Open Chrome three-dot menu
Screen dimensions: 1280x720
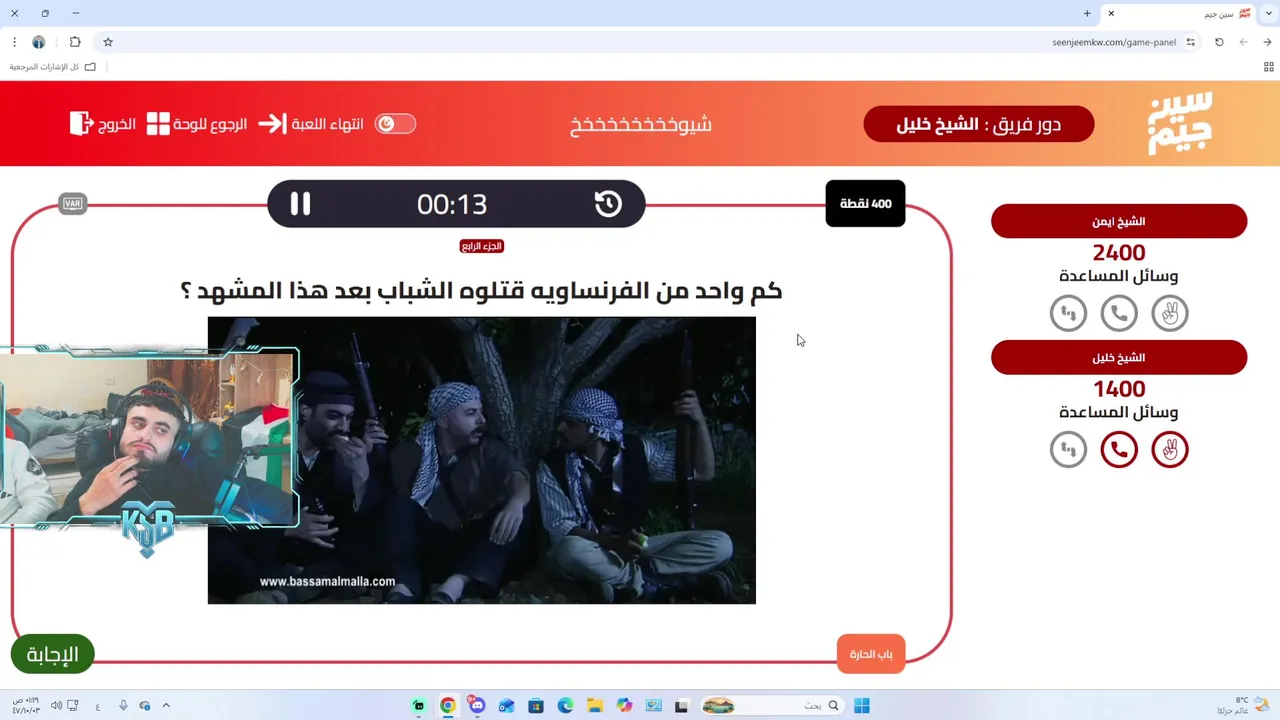tap(14, 42)
